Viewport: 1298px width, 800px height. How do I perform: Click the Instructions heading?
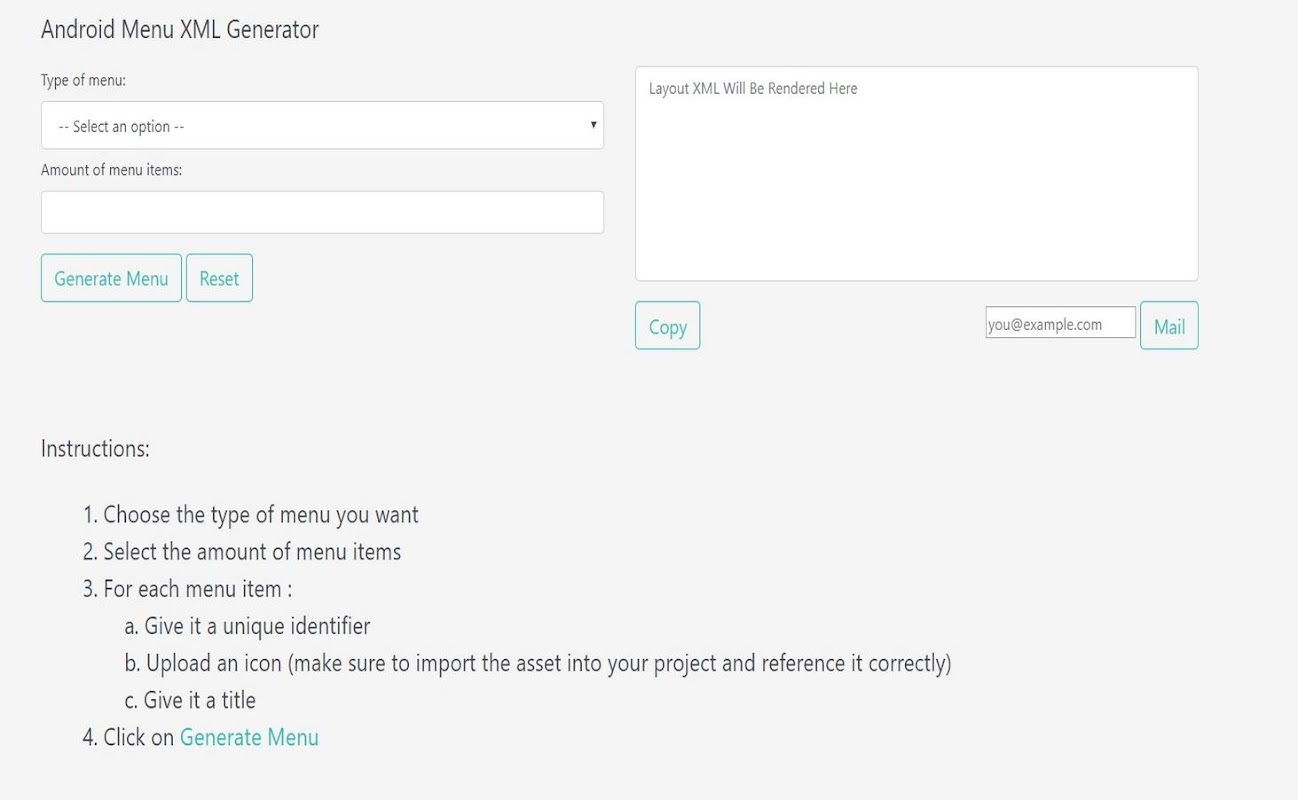(x=95, y=449)
